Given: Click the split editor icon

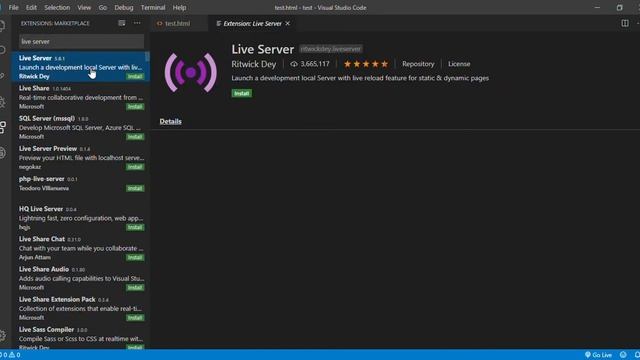Looking at the screenshot, I should tap(625, 23).
